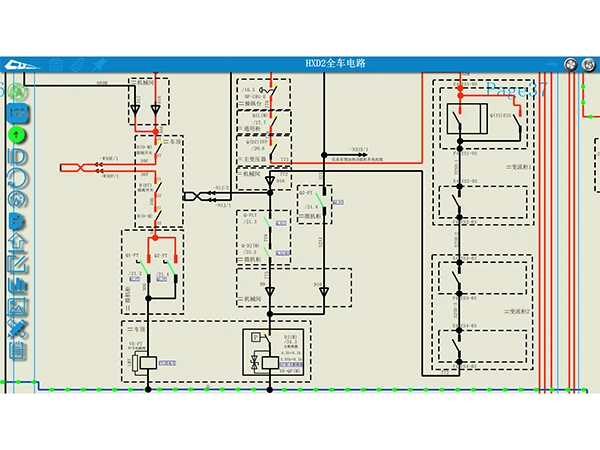Select the pencil edit icon in sidebar
The width and height of the screenshot is (600, 450).
coord(17,263)
